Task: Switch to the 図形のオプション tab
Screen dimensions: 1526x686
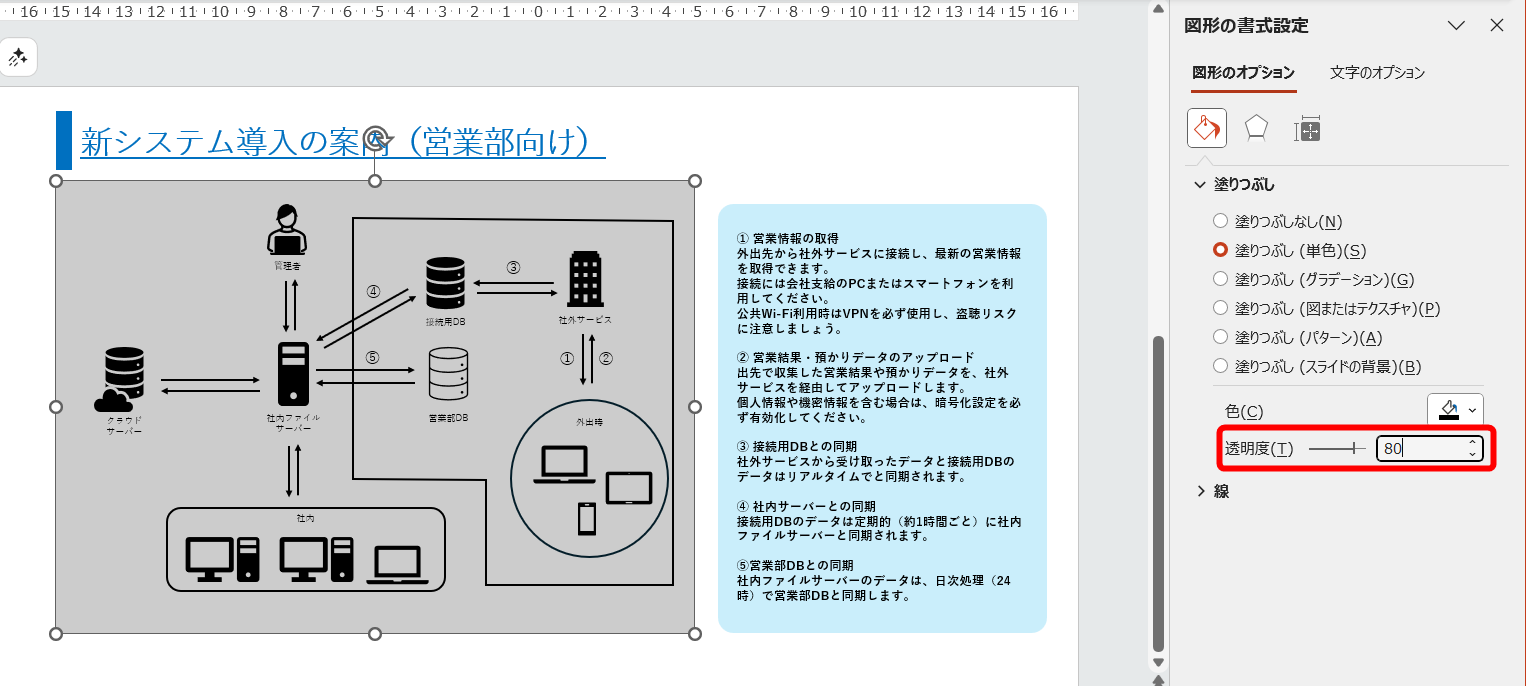Action: tap(1243, 72)
